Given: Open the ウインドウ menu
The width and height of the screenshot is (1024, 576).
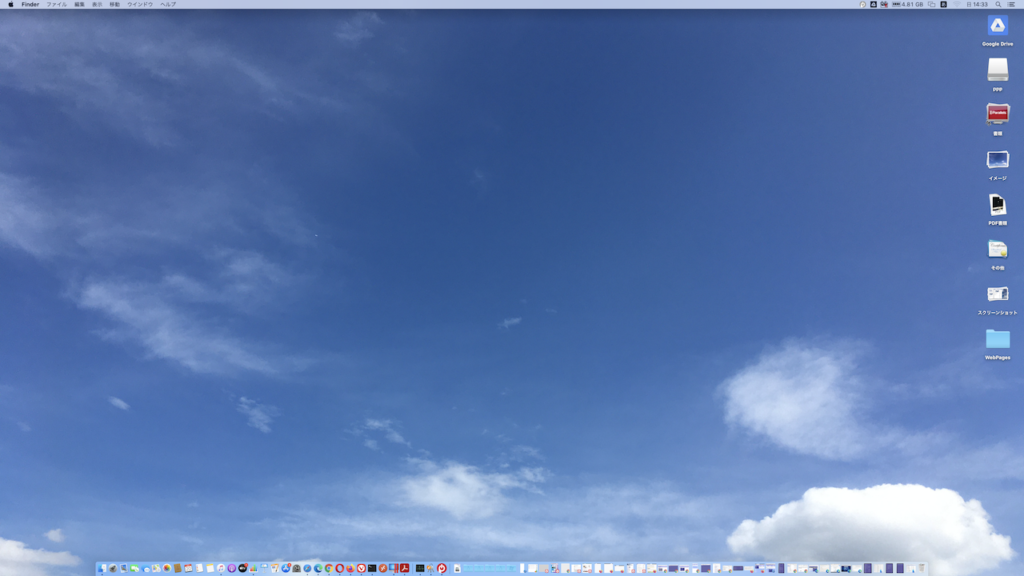Looking at the screenshot, I should coord(140,4).
